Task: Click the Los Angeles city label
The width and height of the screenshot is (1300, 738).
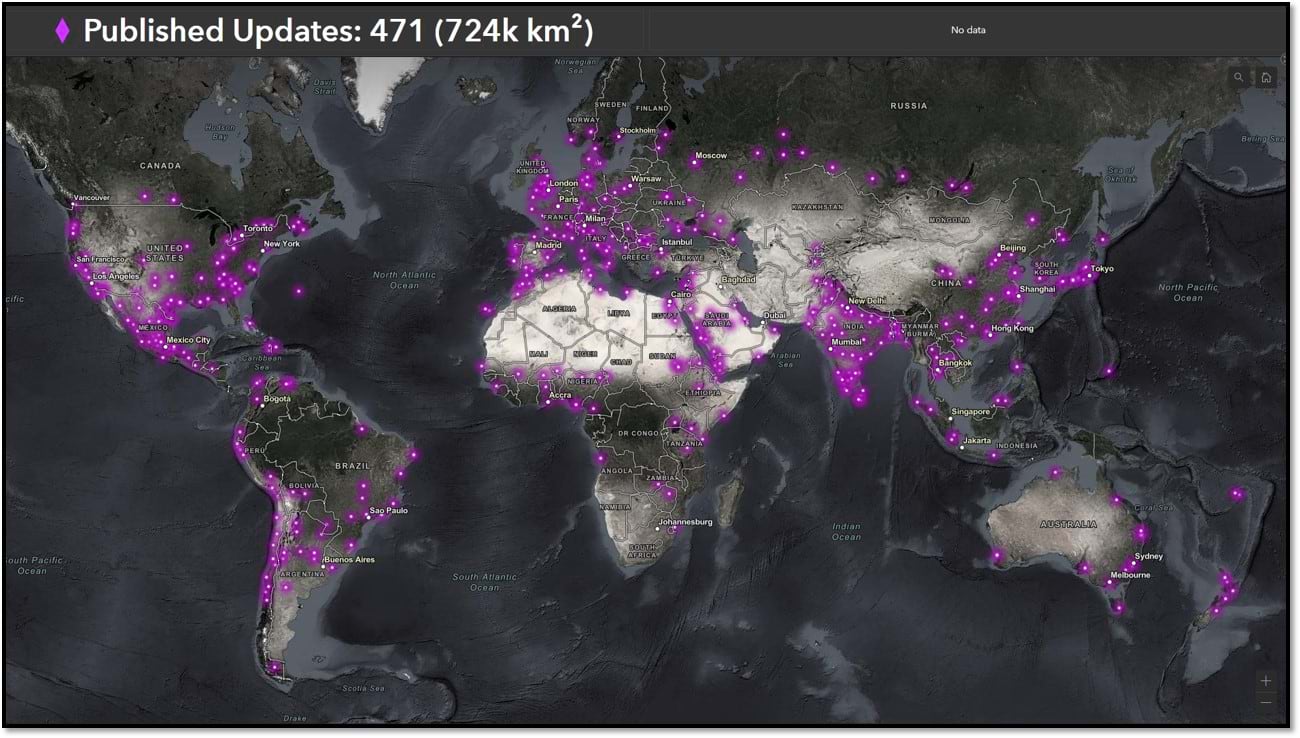Action: 116,276
